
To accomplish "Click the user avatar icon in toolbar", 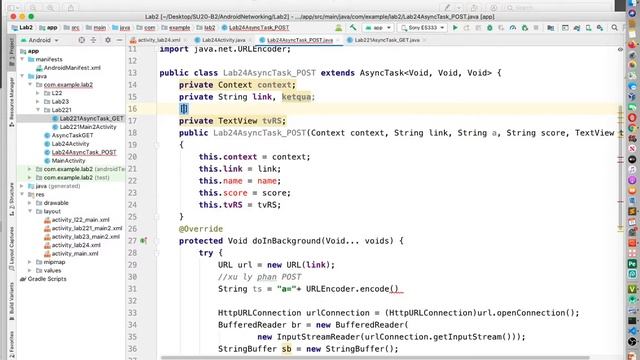I will pos(338,28).
